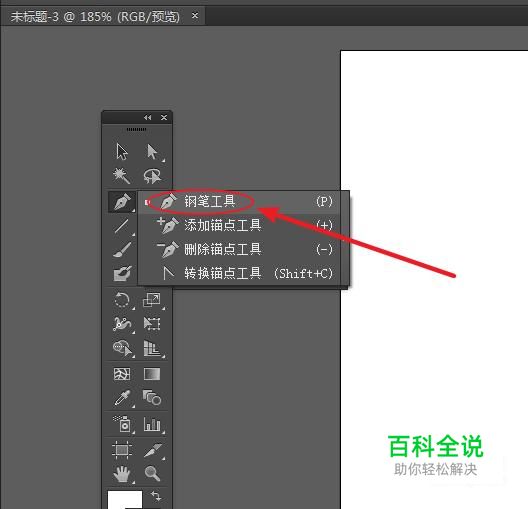Image resolution: width=528 pixels, height=509 pixels.
Task: Switch to the 未标题-3 document tab
Action: (x=95, y=16)
